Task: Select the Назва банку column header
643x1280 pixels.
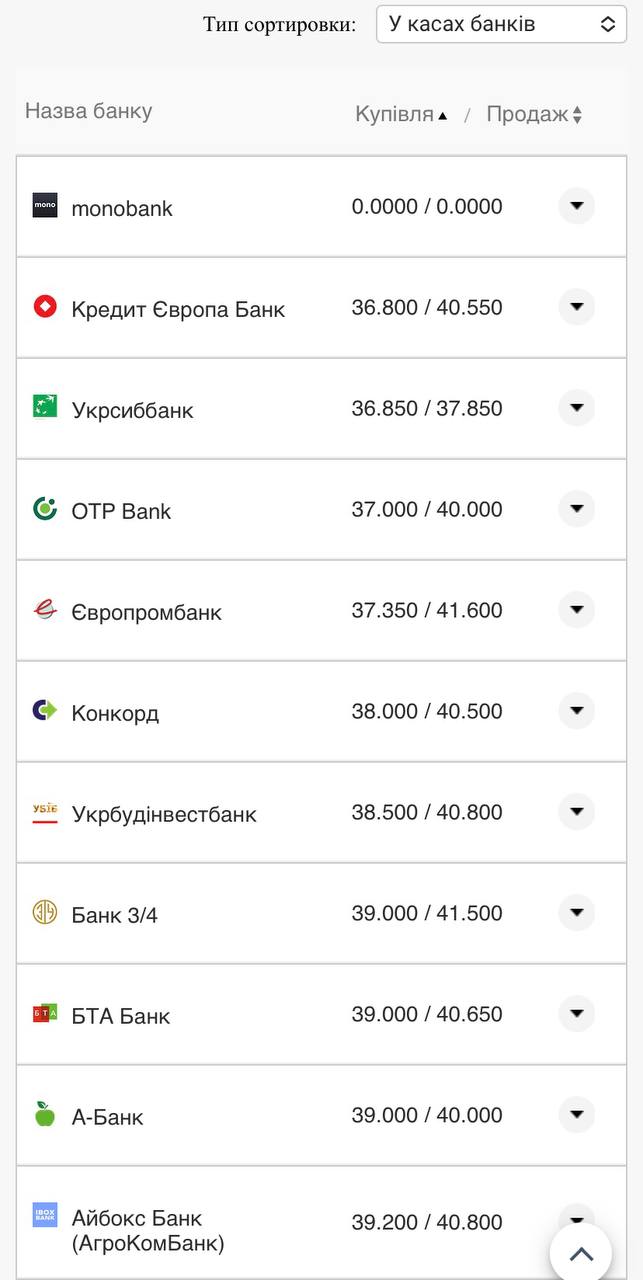Action: [x=86, y=113]
